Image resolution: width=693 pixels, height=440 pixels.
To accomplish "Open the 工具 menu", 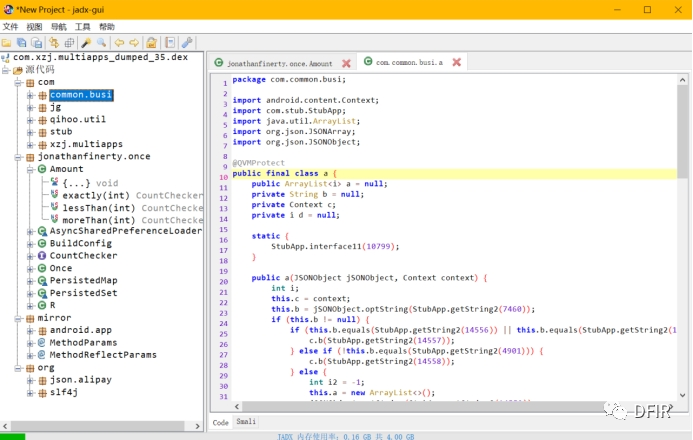I will click(82, 27).
